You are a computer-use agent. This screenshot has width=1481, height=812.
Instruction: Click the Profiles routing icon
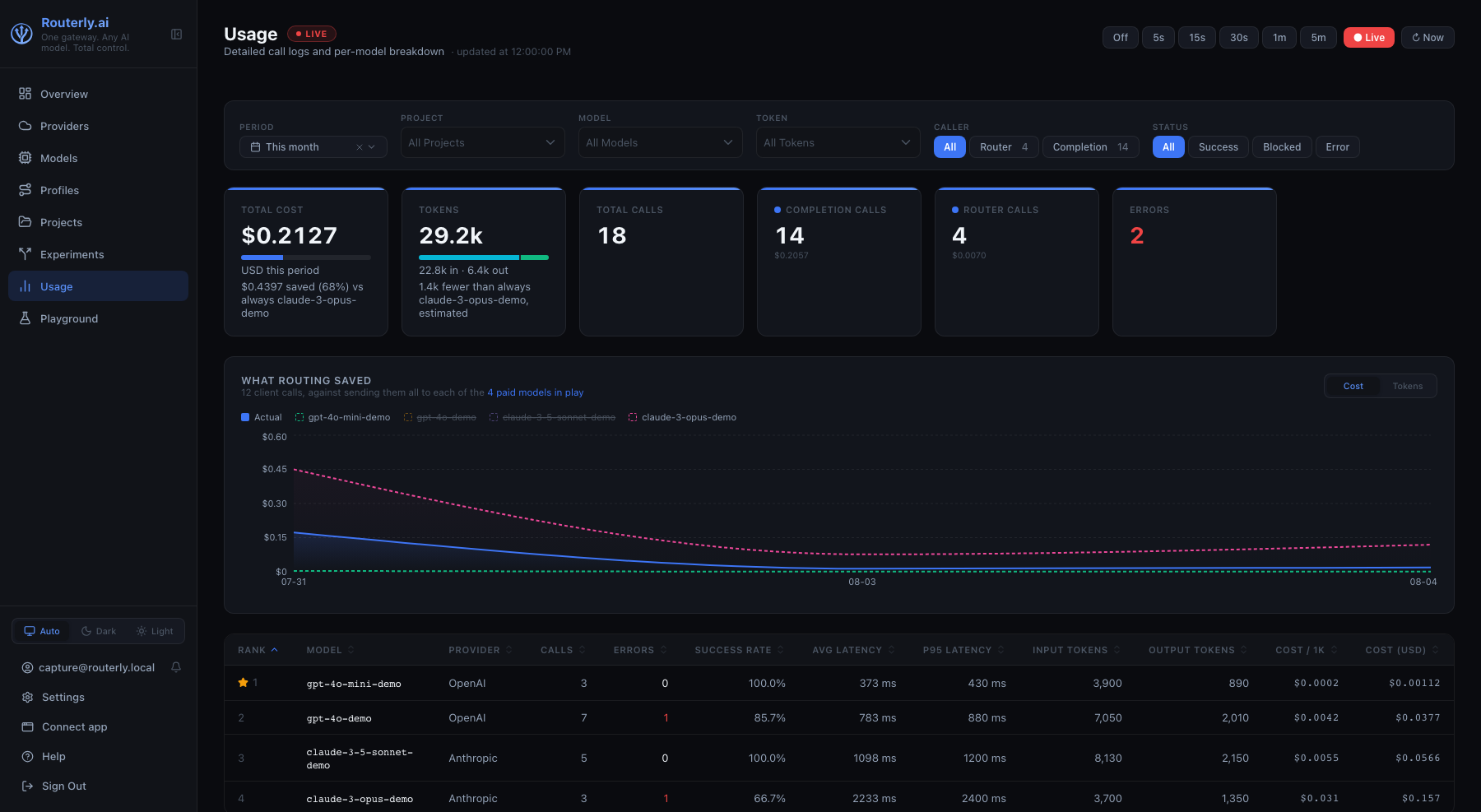click(26, 190)
